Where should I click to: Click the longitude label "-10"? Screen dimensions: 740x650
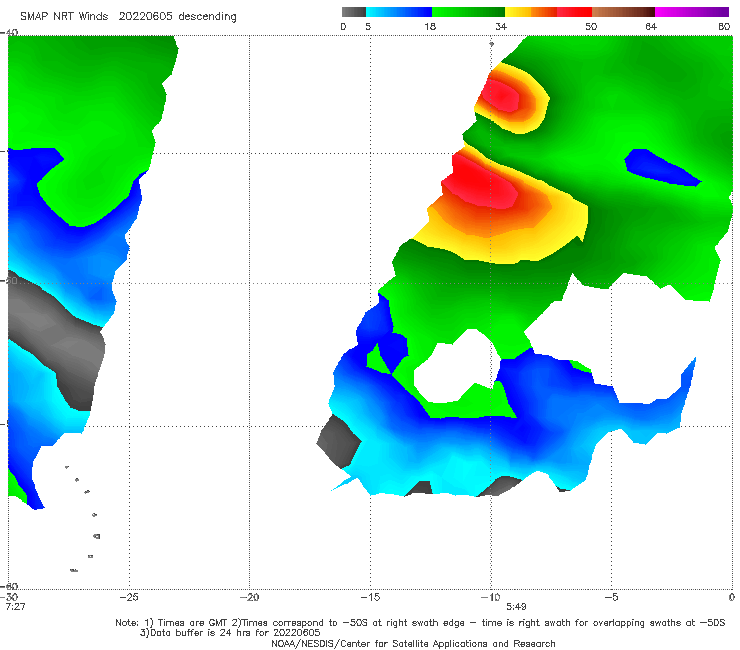[x=490, y=597]
